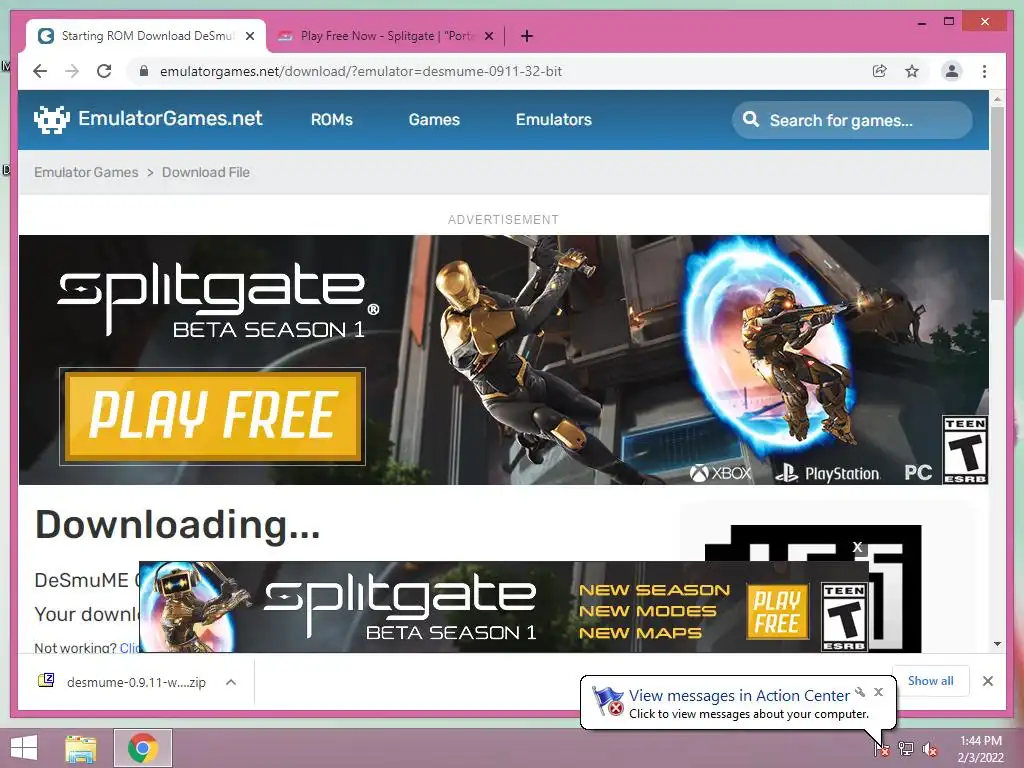Click the wrench icon in Action Center balloon

coord(860,692)
